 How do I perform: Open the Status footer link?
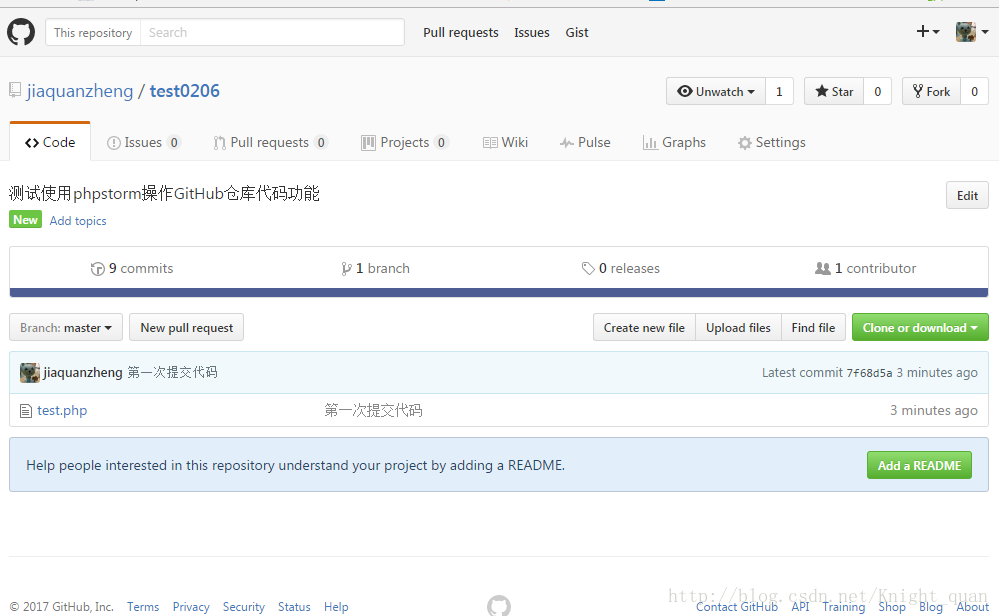coord(294,606)
